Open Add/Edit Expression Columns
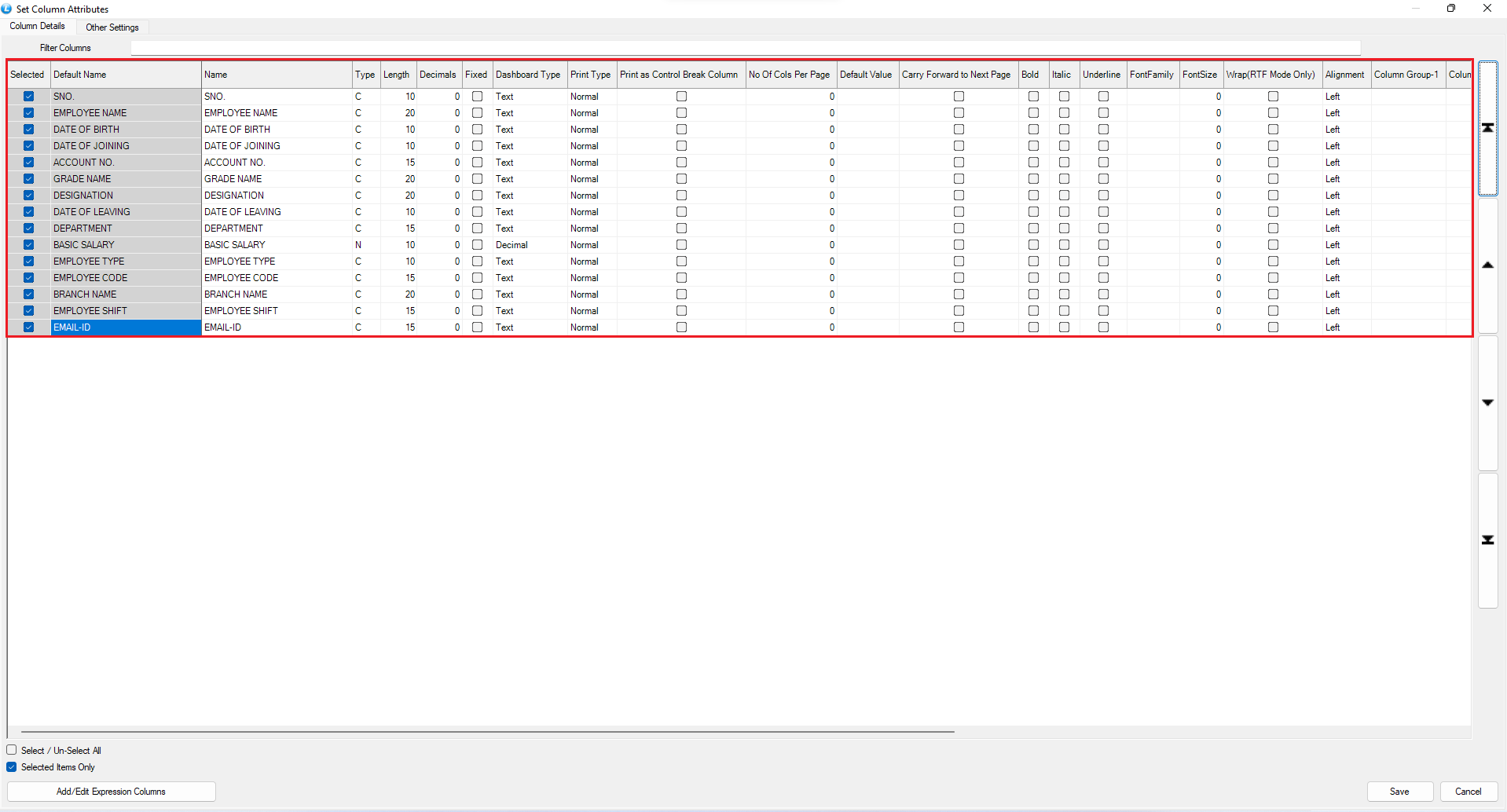Screen dimensions: 1507x812 (x=111, y=792)
